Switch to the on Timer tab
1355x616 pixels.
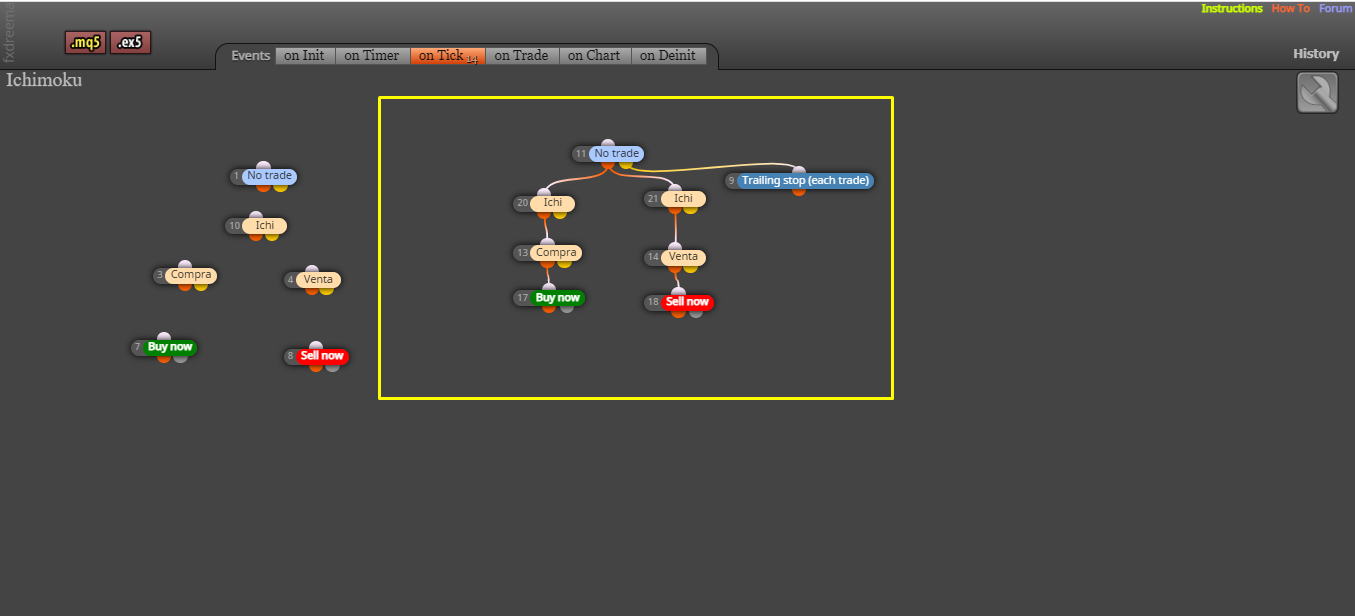(x=372, y=56)
